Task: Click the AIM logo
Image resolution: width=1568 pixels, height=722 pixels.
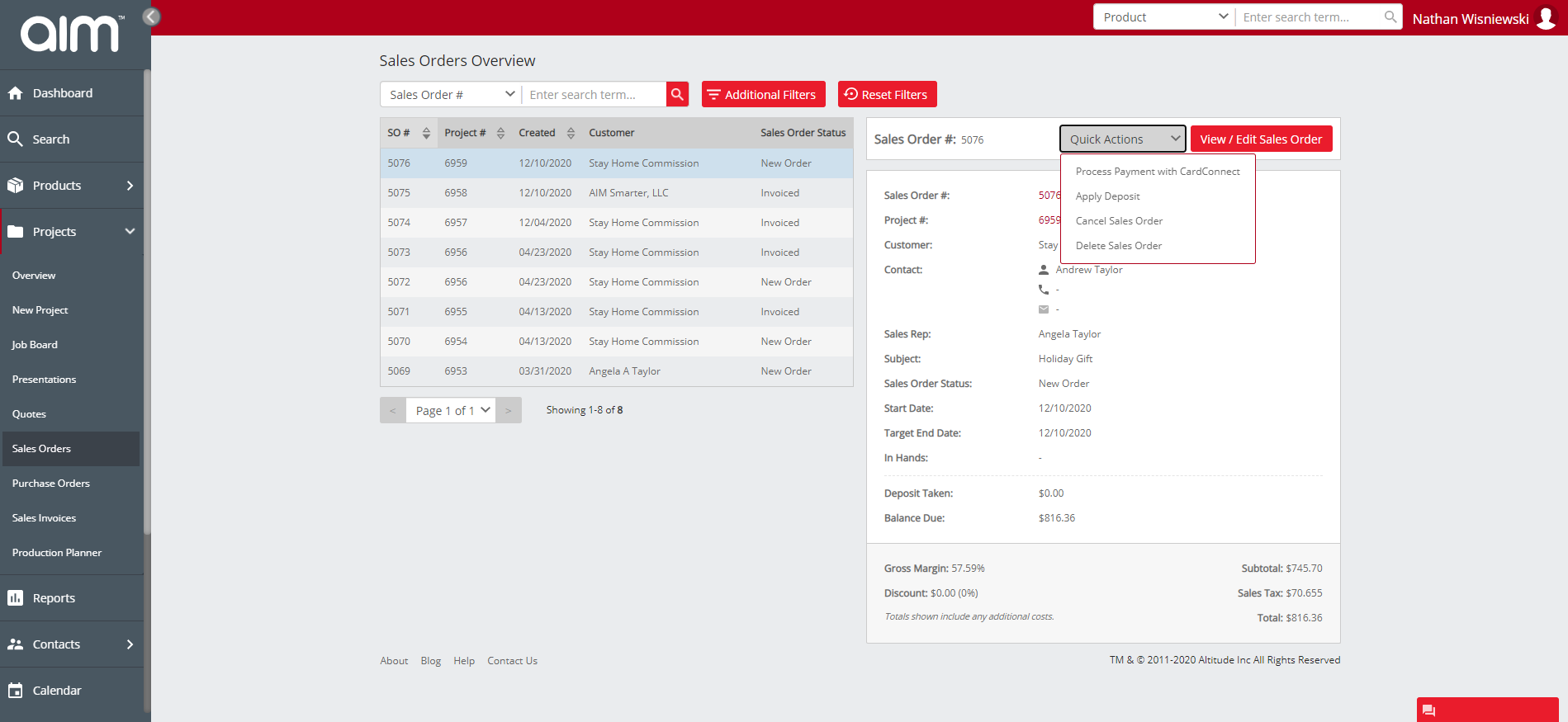Action: click(x=71, y=33)
